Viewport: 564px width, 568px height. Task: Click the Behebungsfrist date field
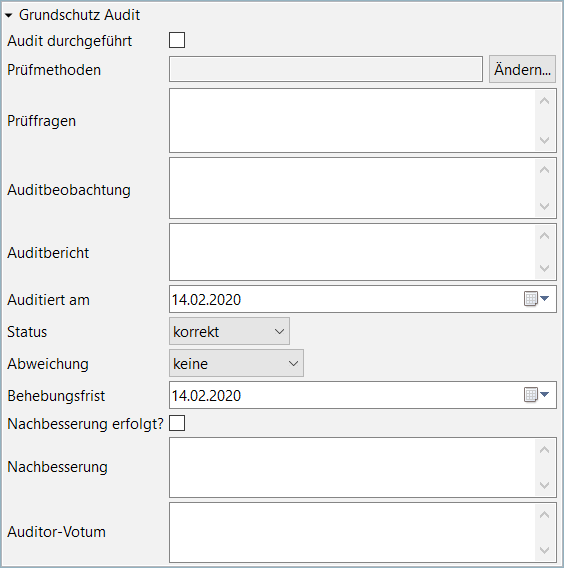pyautogui.click(x=363, y=395)
